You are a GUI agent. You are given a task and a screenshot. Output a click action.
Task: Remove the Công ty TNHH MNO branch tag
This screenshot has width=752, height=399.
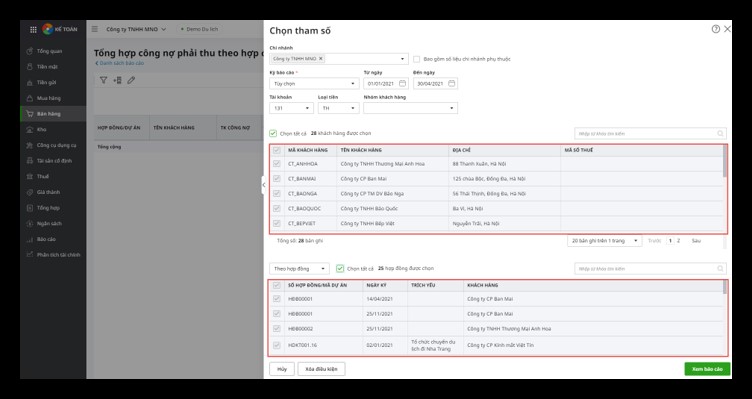click(321, 59)
